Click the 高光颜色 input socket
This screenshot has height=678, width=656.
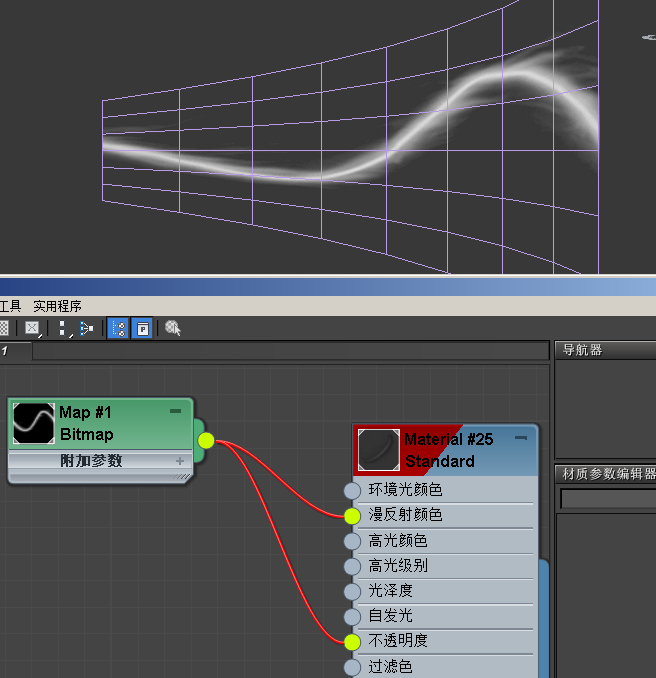tap(352, 541)
